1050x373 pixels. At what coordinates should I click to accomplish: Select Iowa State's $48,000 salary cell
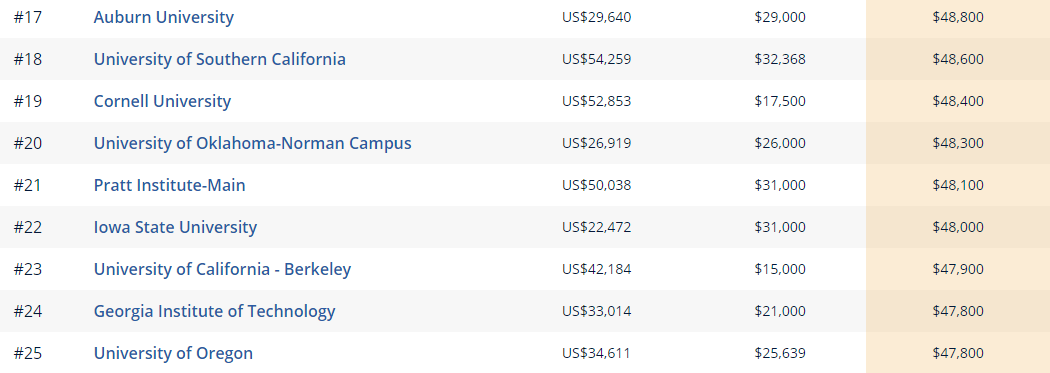(958, 228)
